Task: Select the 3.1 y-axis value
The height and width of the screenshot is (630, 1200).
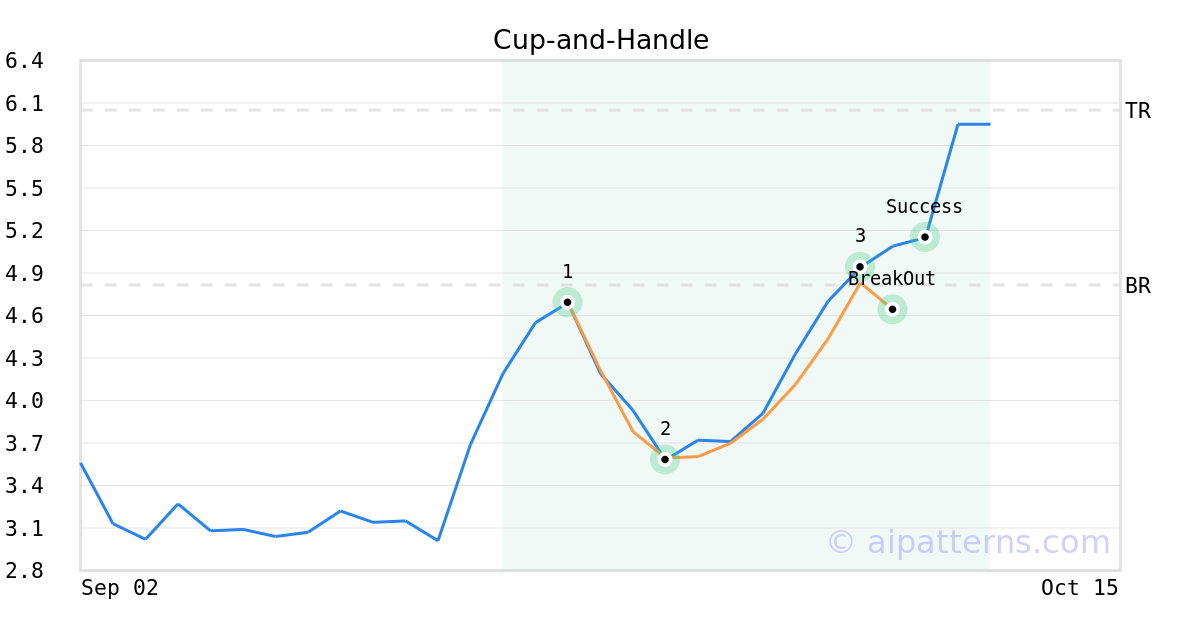Action: 24,528
